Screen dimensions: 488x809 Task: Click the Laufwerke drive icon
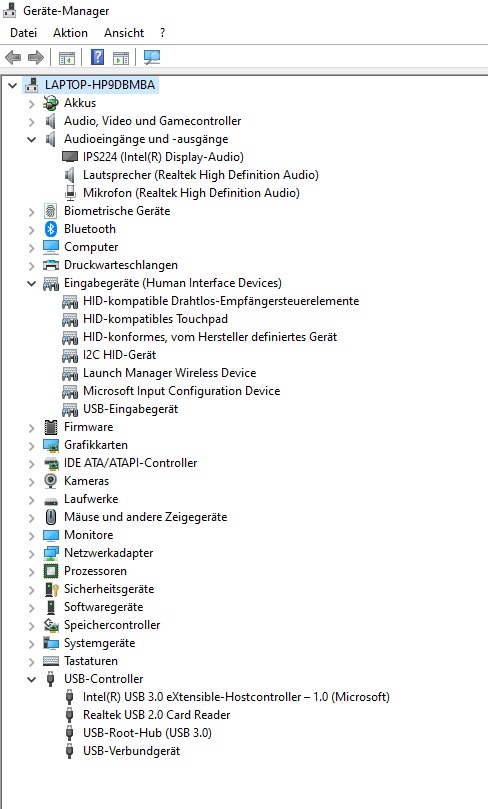point(51,500)
